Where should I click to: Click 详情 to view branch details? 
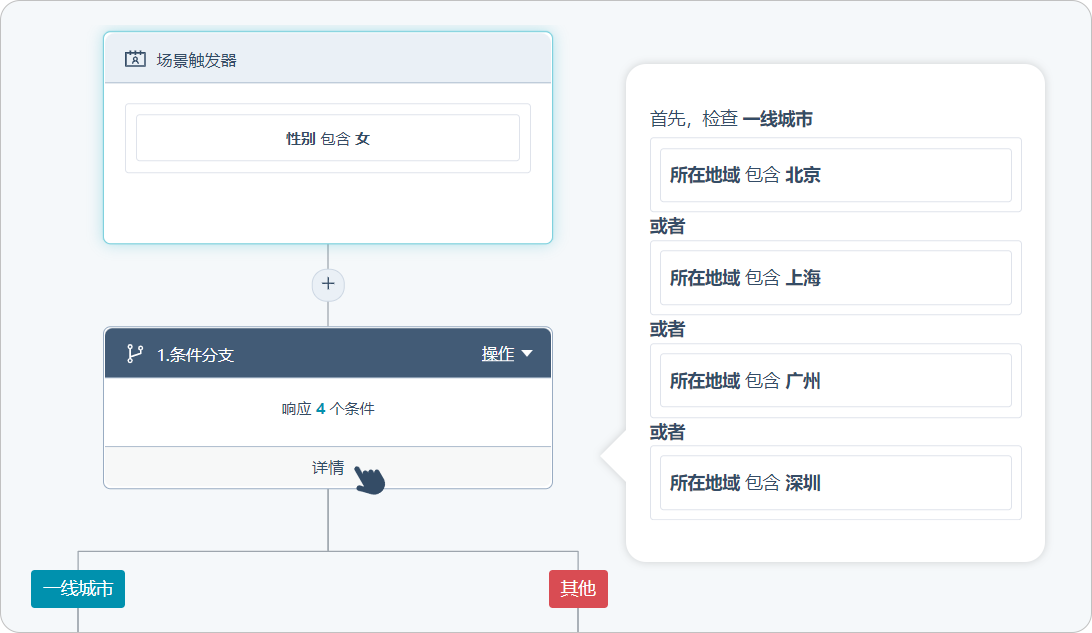pos(328,467)
